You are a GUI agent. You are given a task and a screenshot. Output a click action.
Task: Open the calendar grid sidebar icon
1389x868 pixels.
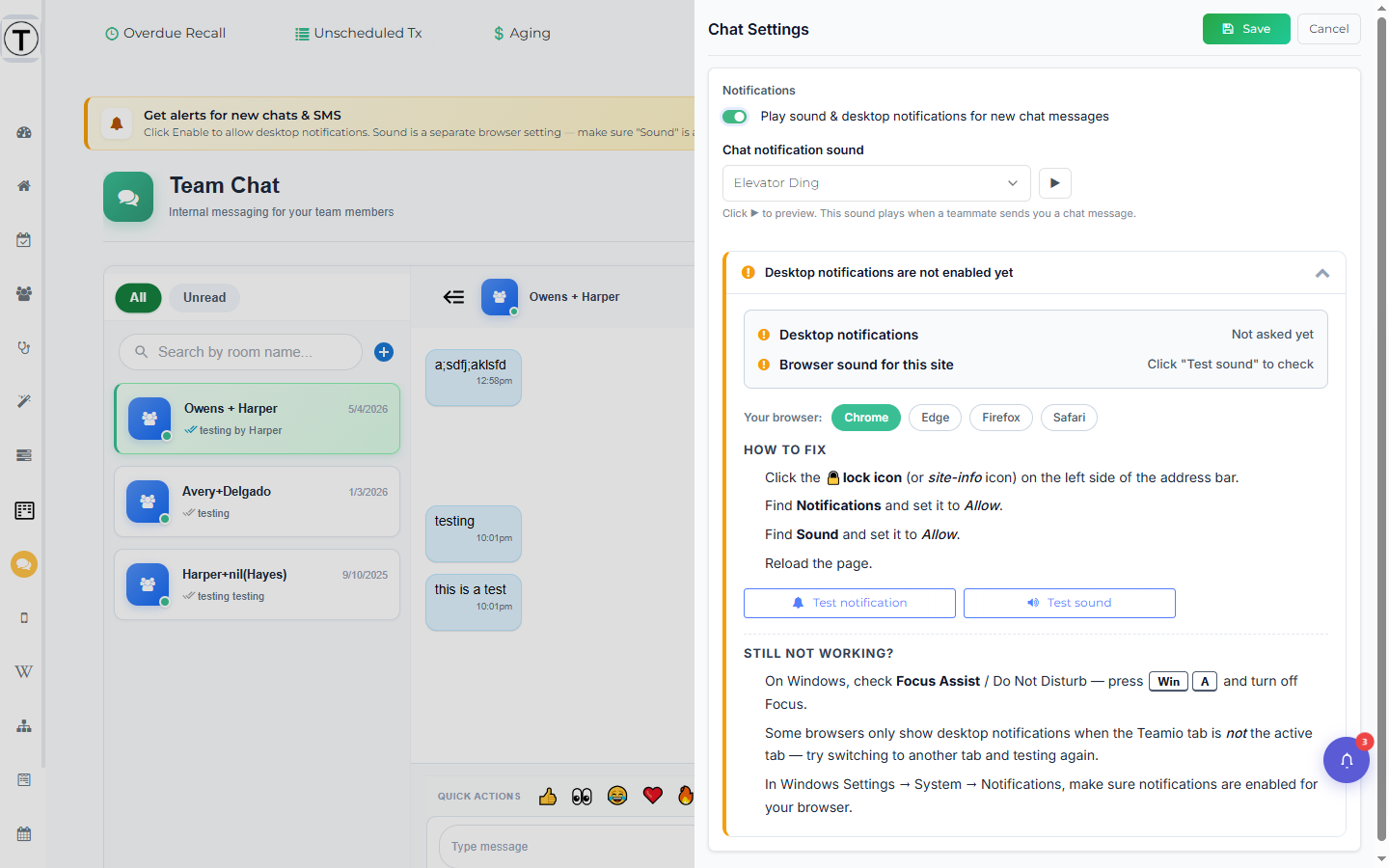point(24,834)
